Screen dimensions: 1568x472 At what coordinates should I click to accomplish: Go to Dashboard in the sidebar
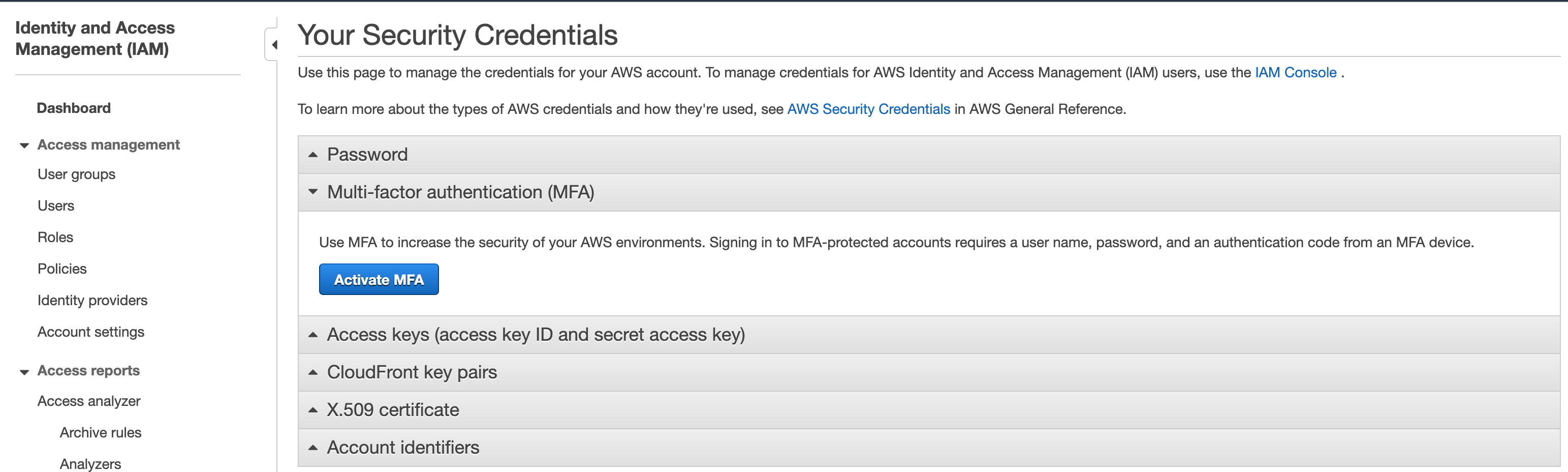(x=74, y=108)
